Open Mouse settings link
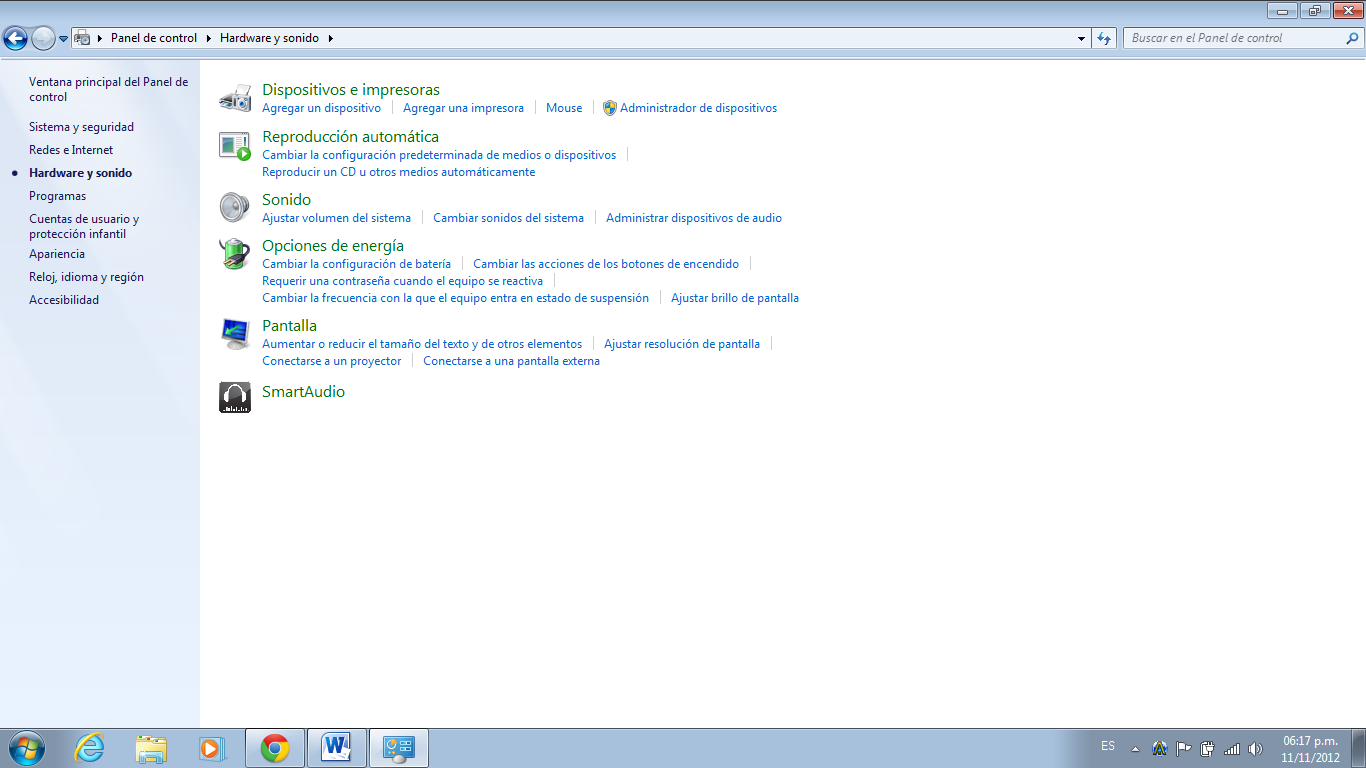This screenshot has height=768, width=1366. (563, 107)
